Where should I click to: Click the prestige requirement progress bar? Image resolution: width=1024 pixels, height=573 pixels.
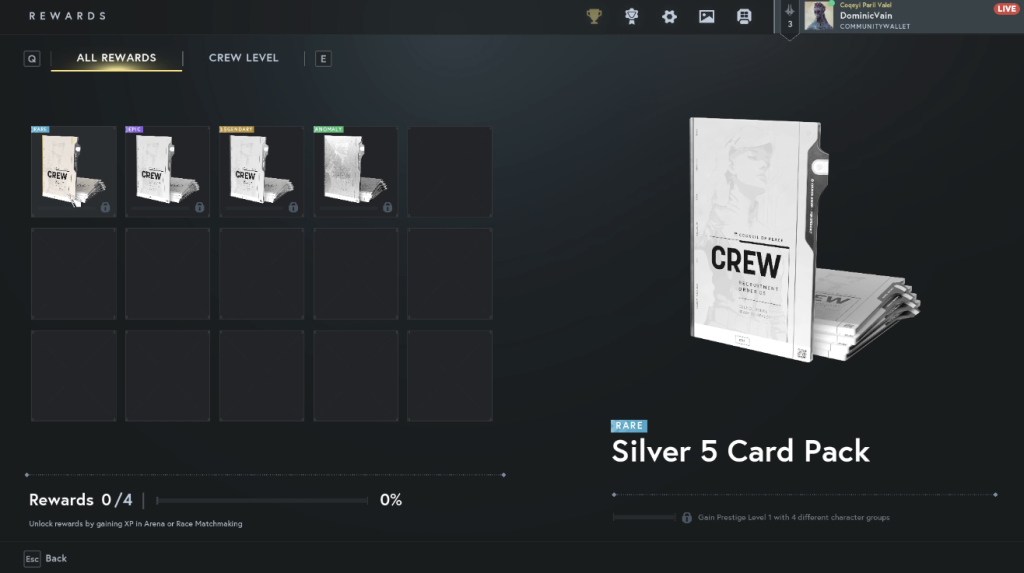(x=644, y=517)
